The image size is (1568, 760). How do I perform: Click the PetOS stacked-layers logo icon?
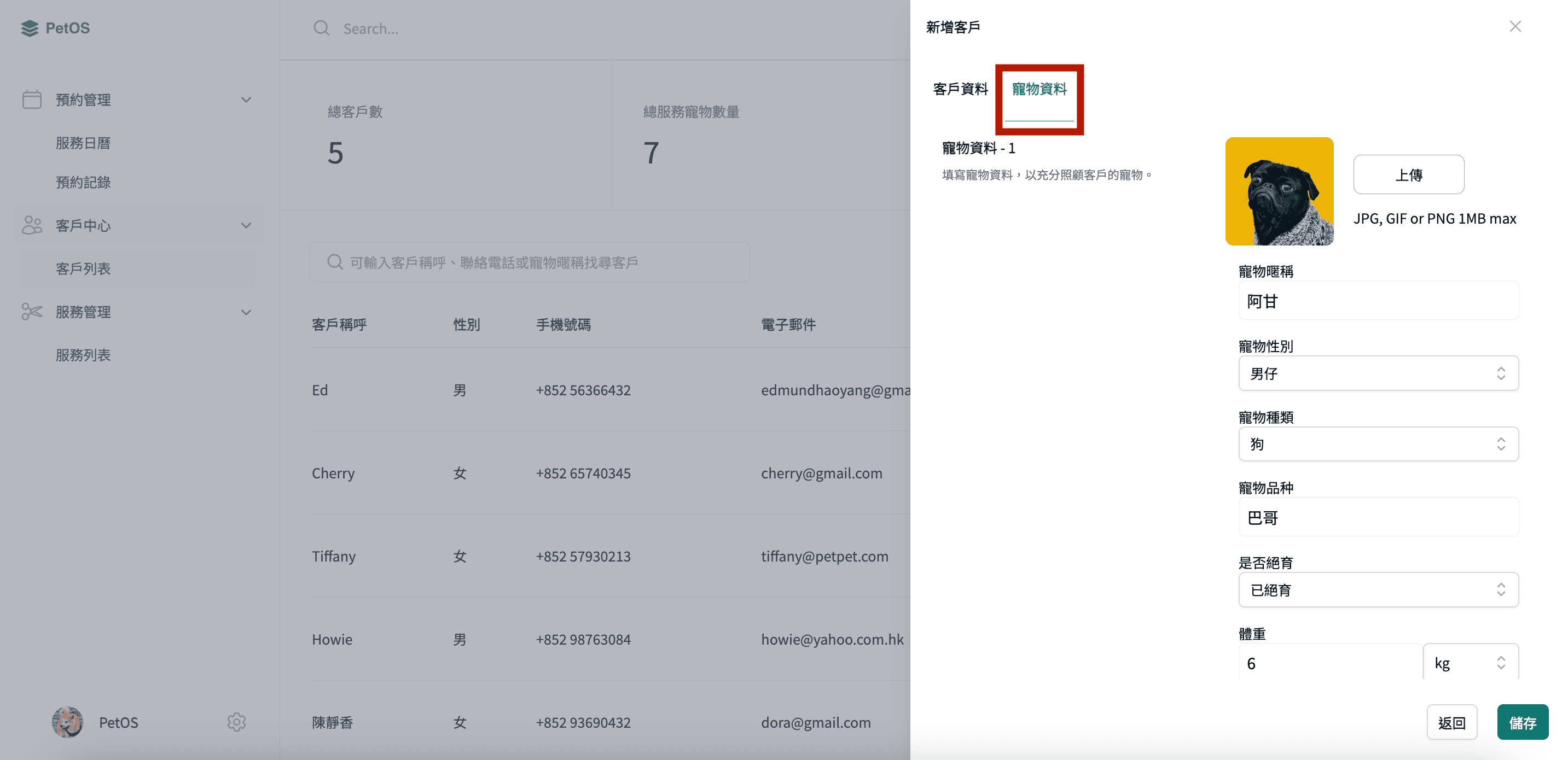(29, 28)
